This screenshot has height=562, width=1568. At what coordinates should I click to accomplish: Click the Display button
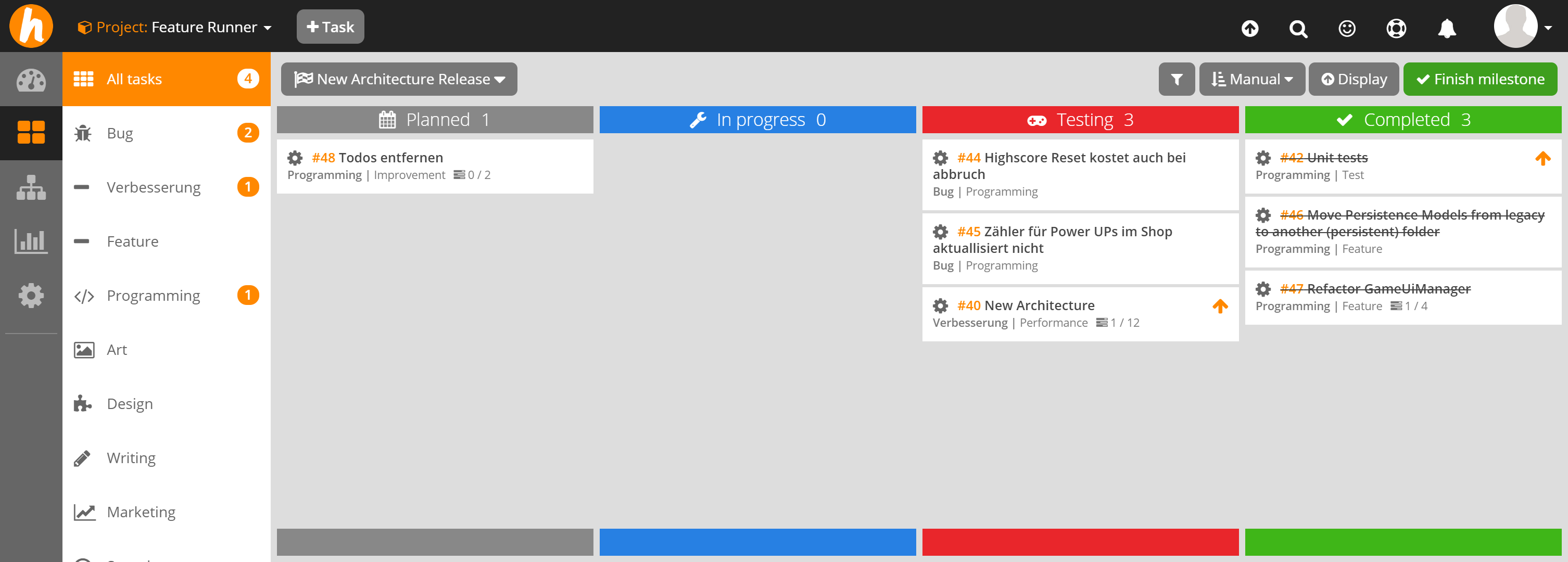pyautogui.click(x=1354, y=79)
